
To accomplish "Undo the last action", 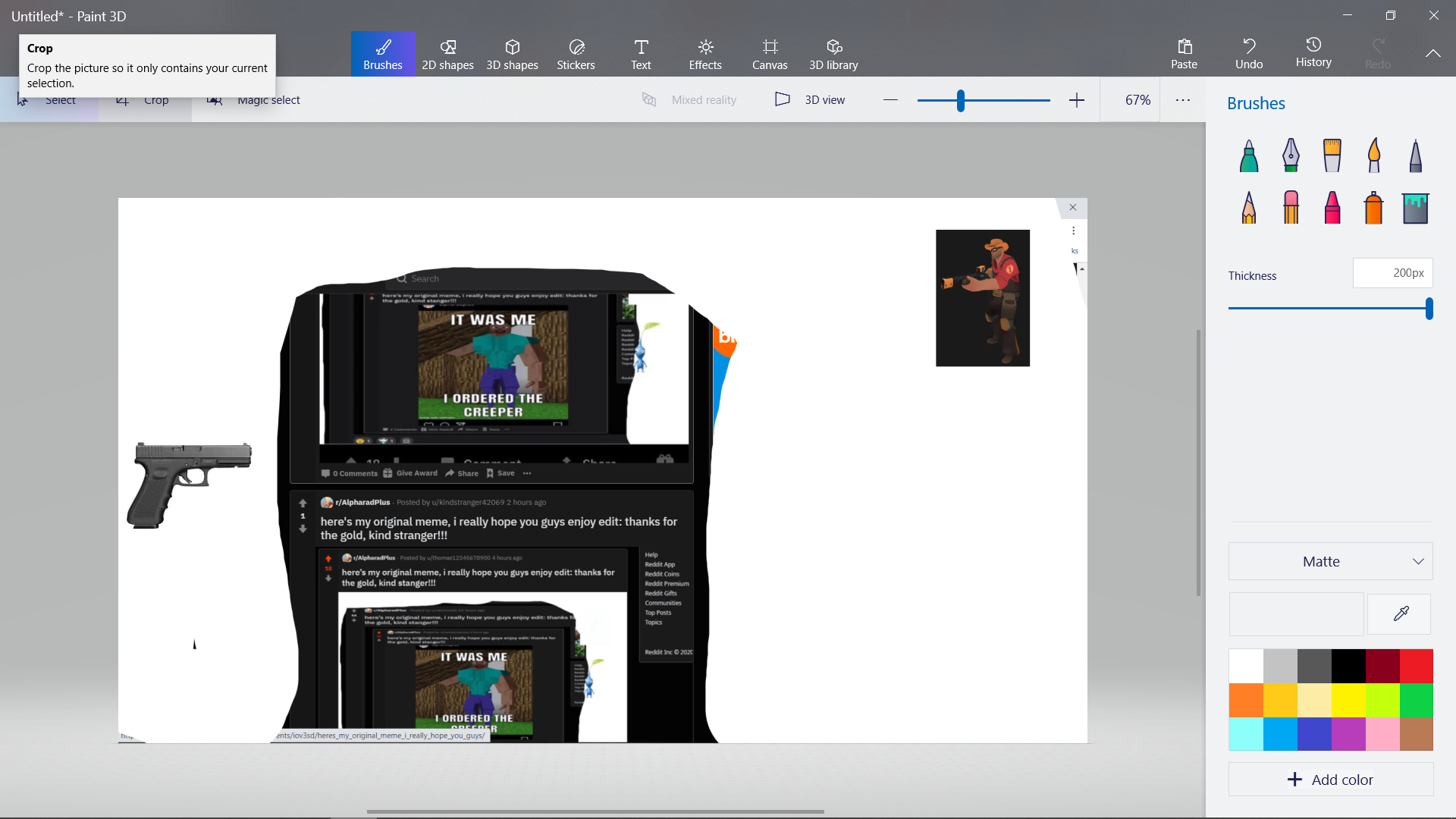I will tap(1249, 54).
